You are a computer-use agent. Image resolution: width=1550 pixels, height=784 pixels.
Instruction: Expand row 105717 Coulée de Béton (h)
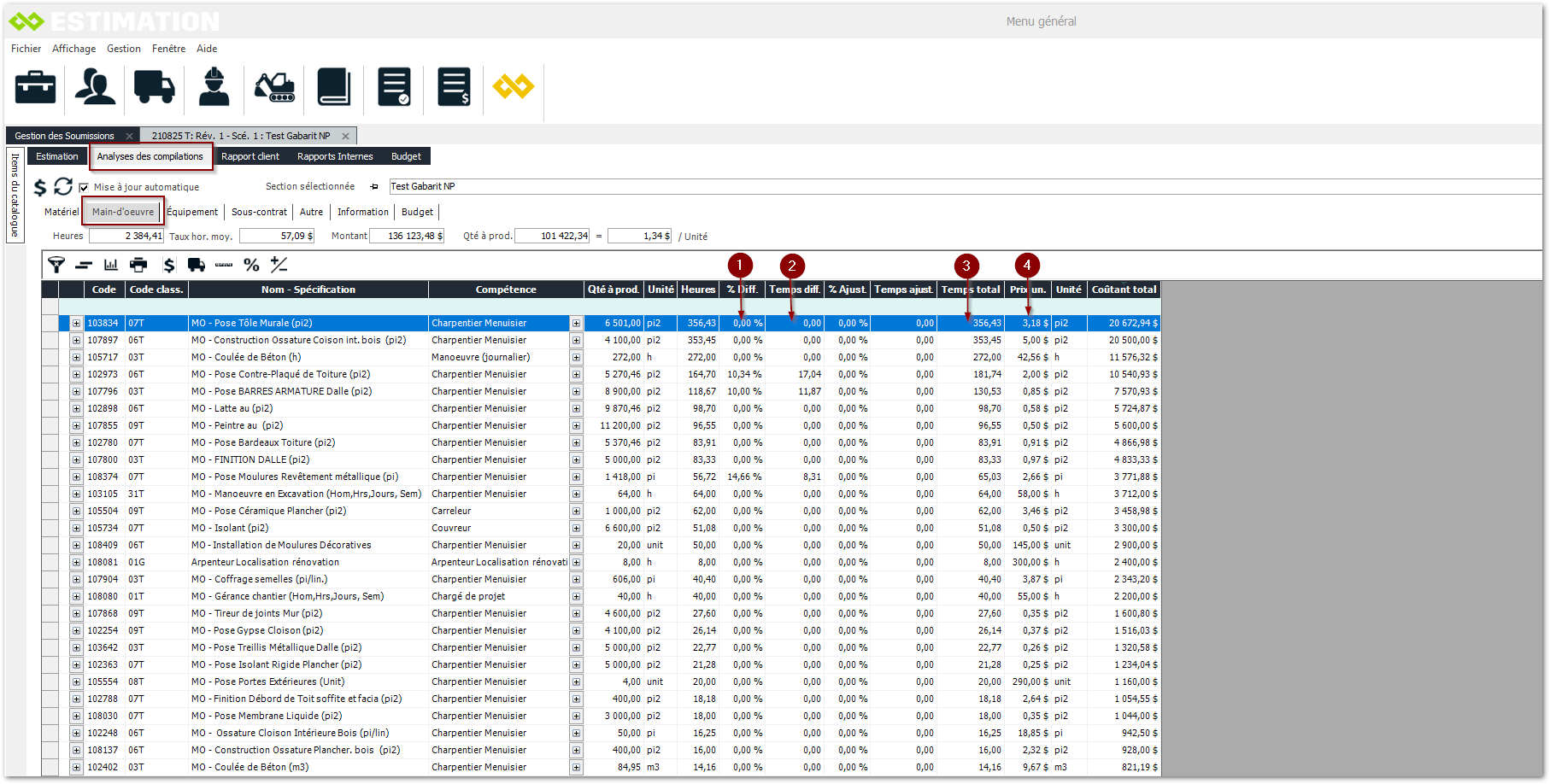[x=76, y=357]
